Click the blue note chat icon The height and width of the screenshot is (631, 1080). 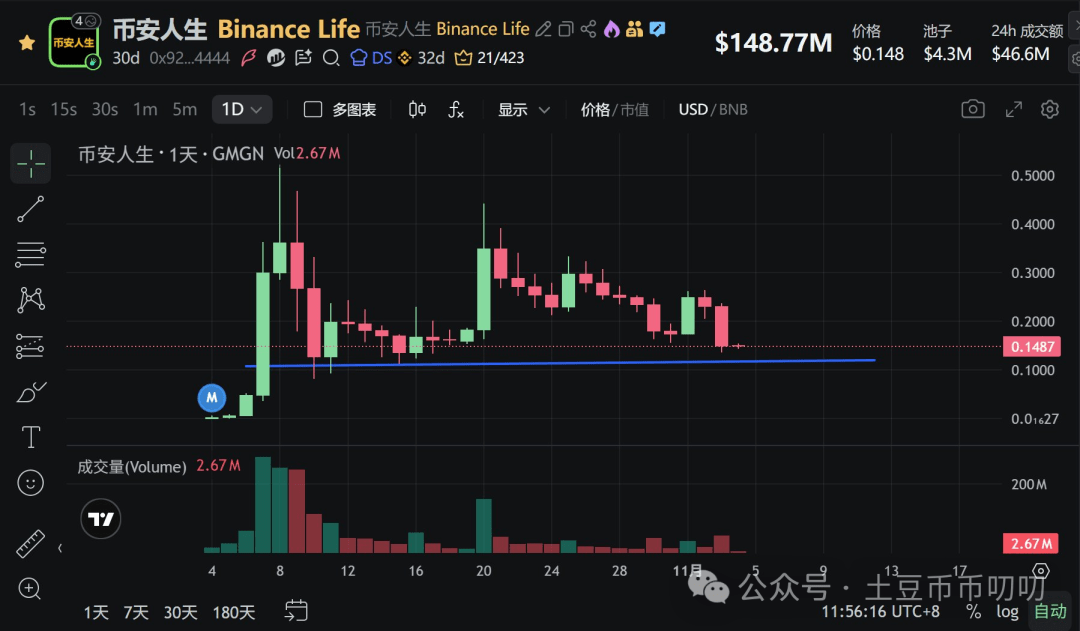[658, 29]
